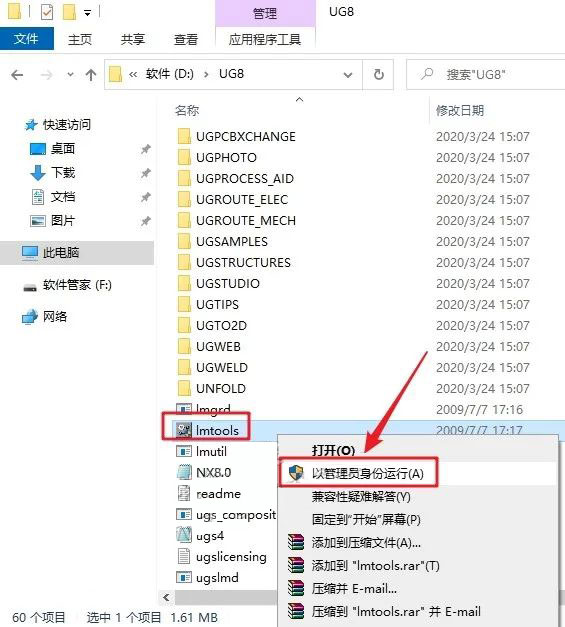This screenshot has height=627, width=565.
Task: Open the 应用程序工具 tab
Action: coord(265,39)
